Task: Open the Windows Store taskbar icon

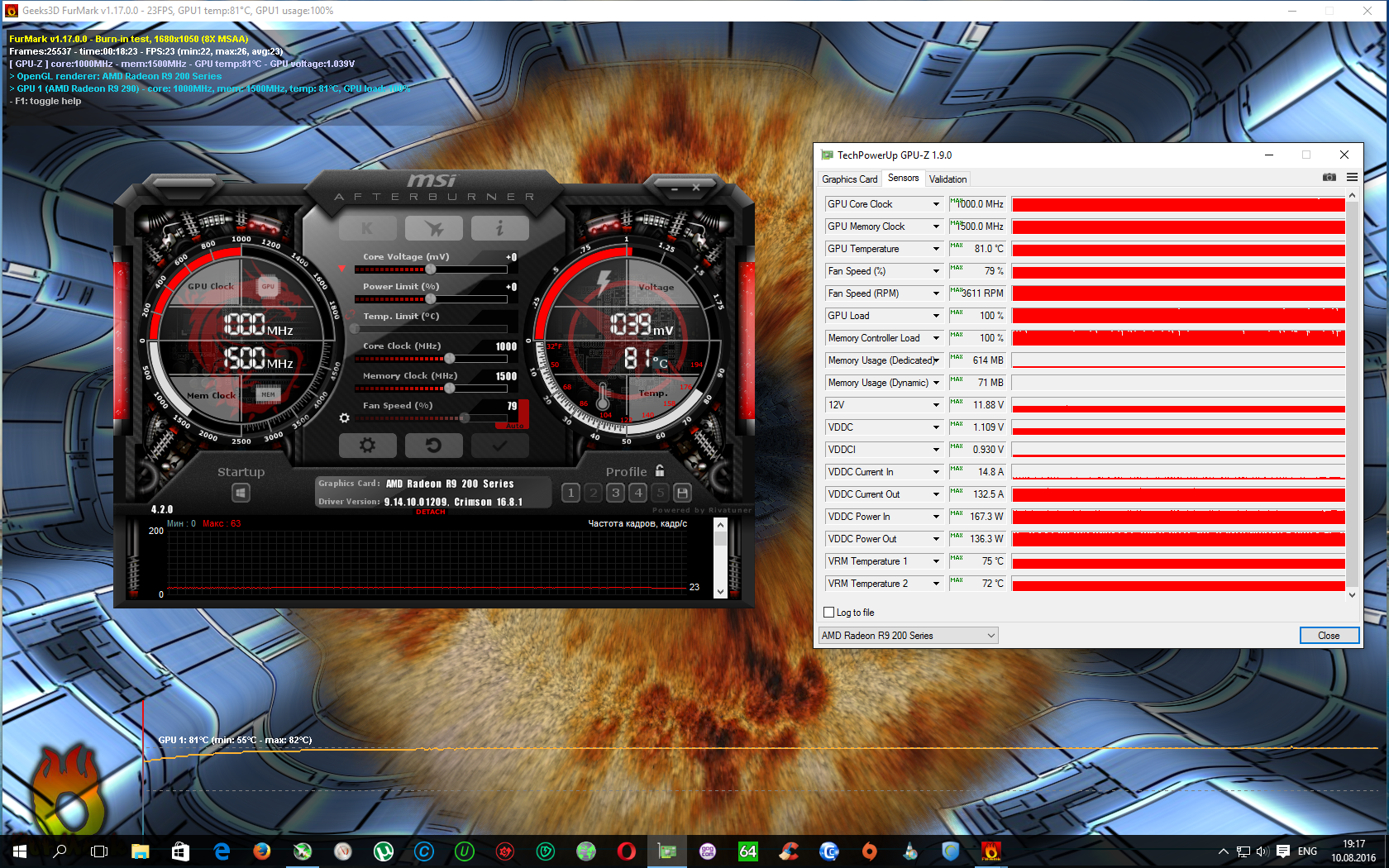Action: 180,851
